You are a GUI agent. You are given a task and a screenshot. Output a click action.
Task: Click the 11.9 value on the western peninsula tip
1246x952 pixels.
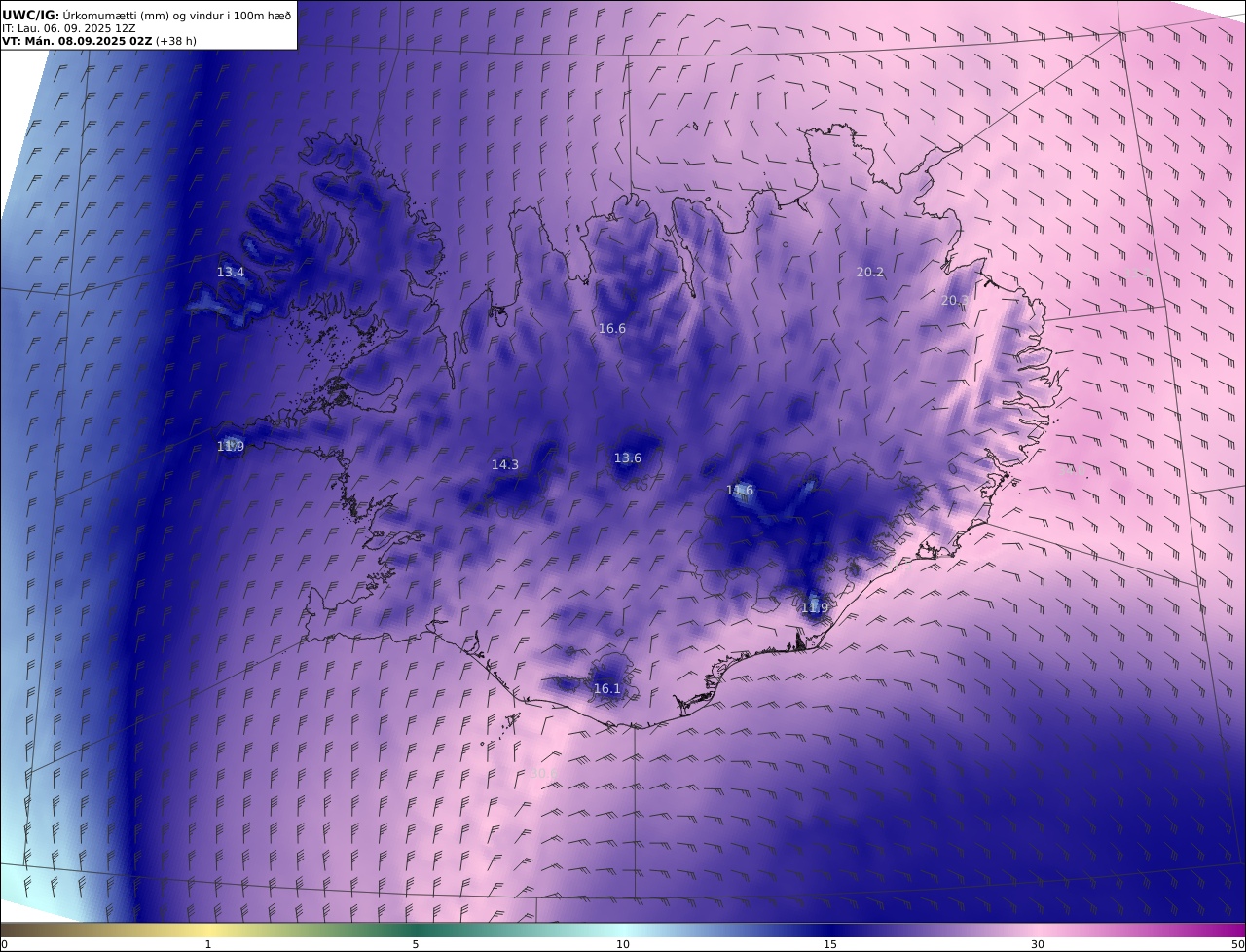click(x=231, y=447)
